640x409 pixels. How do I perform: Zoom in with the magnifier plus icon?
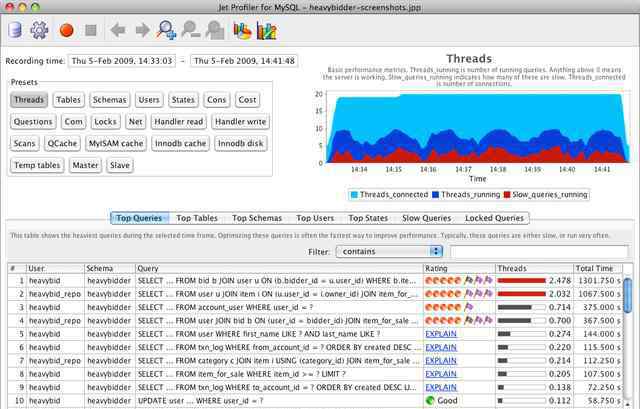(x=167, y=31)
